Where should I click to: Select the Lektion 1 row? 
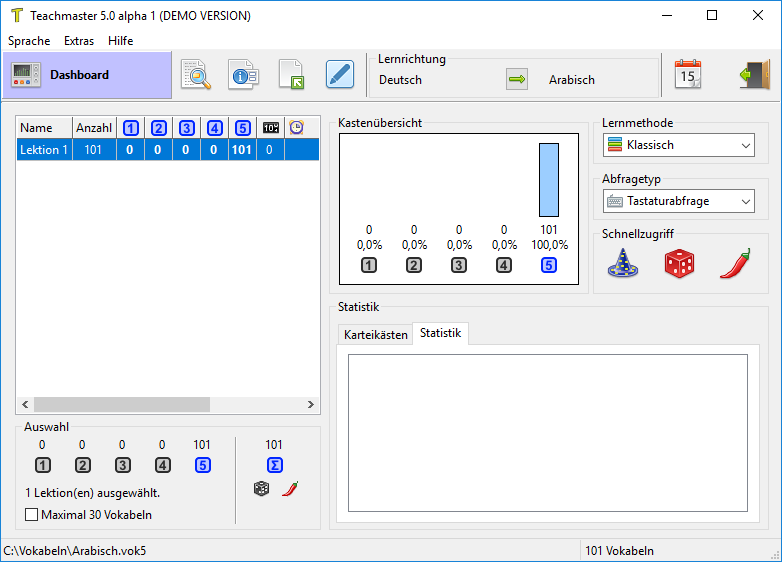45,150
